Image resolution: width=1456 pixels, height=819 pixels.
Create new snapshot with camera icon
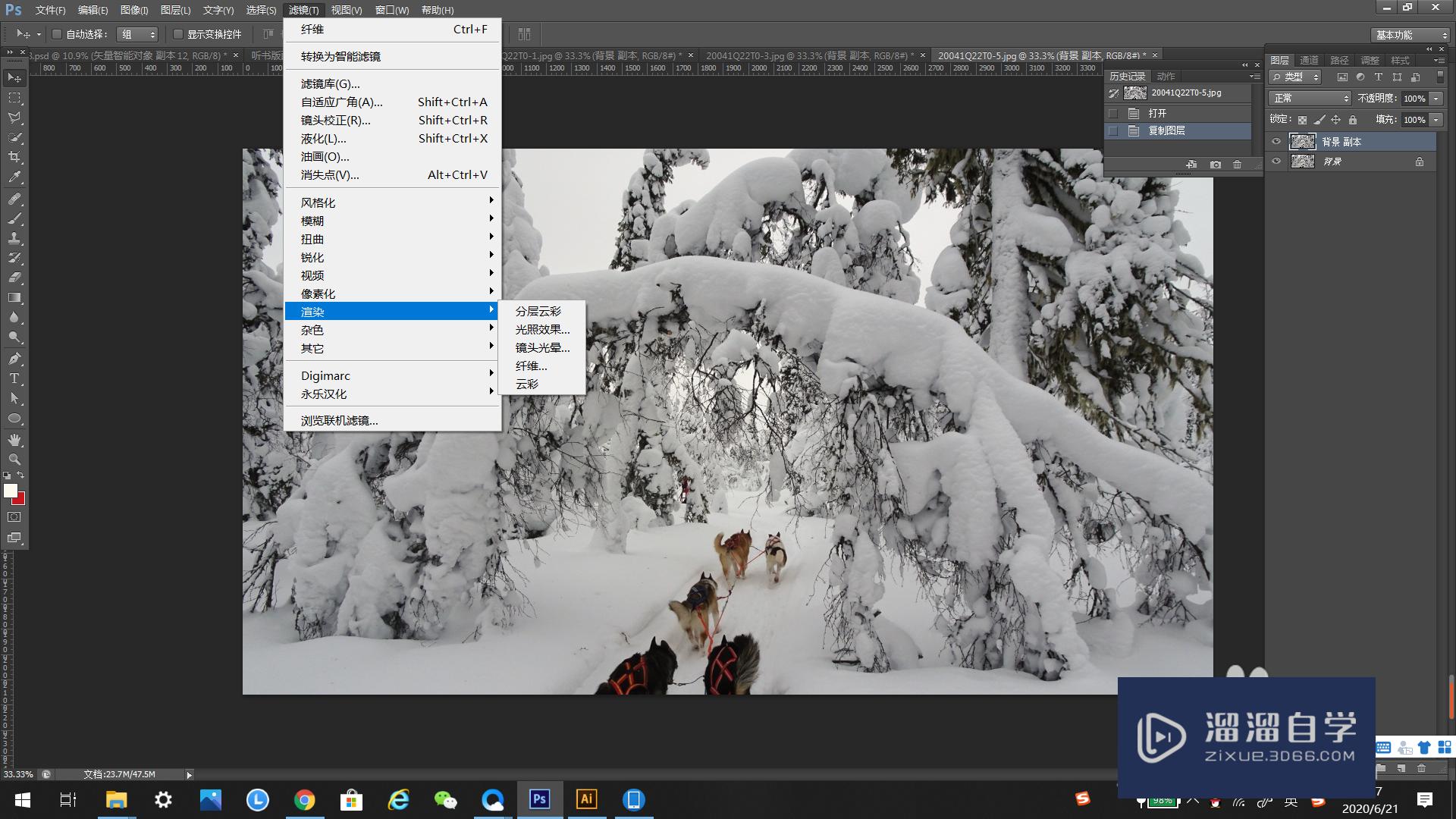1215,165
